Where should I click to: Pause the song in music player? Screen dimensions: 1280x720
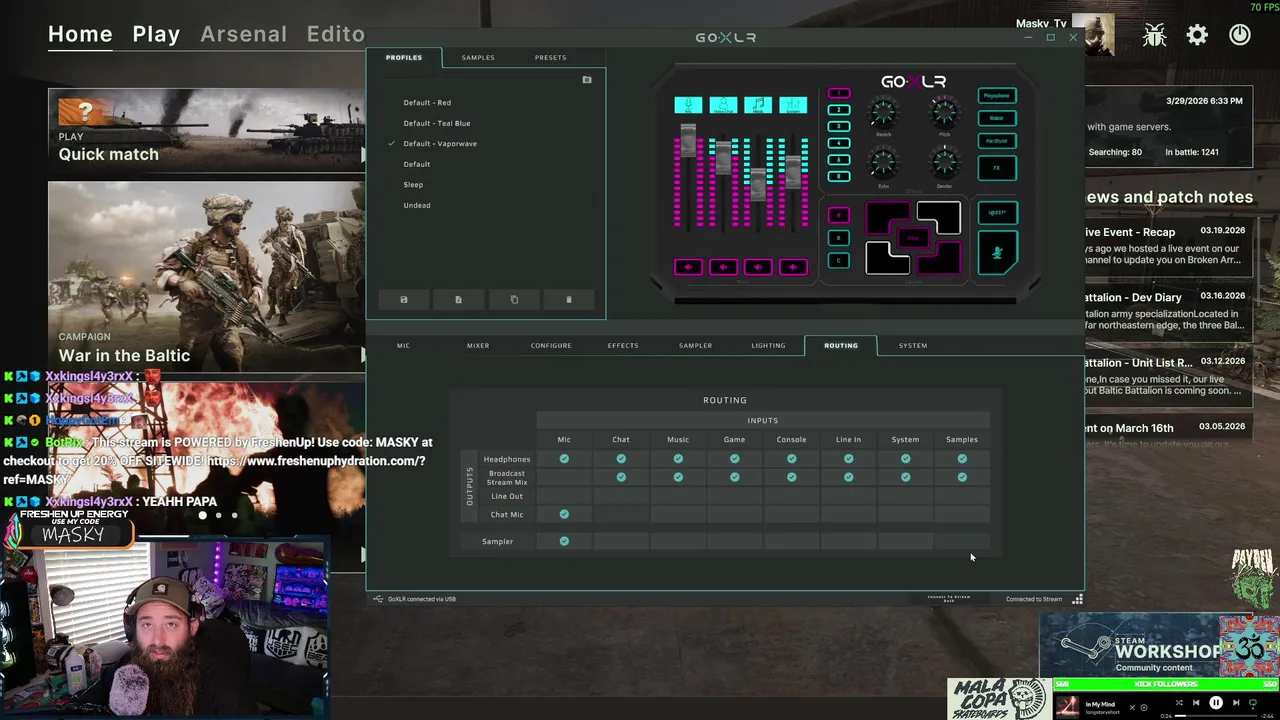pyautogui.click(x=1216, y=703)
